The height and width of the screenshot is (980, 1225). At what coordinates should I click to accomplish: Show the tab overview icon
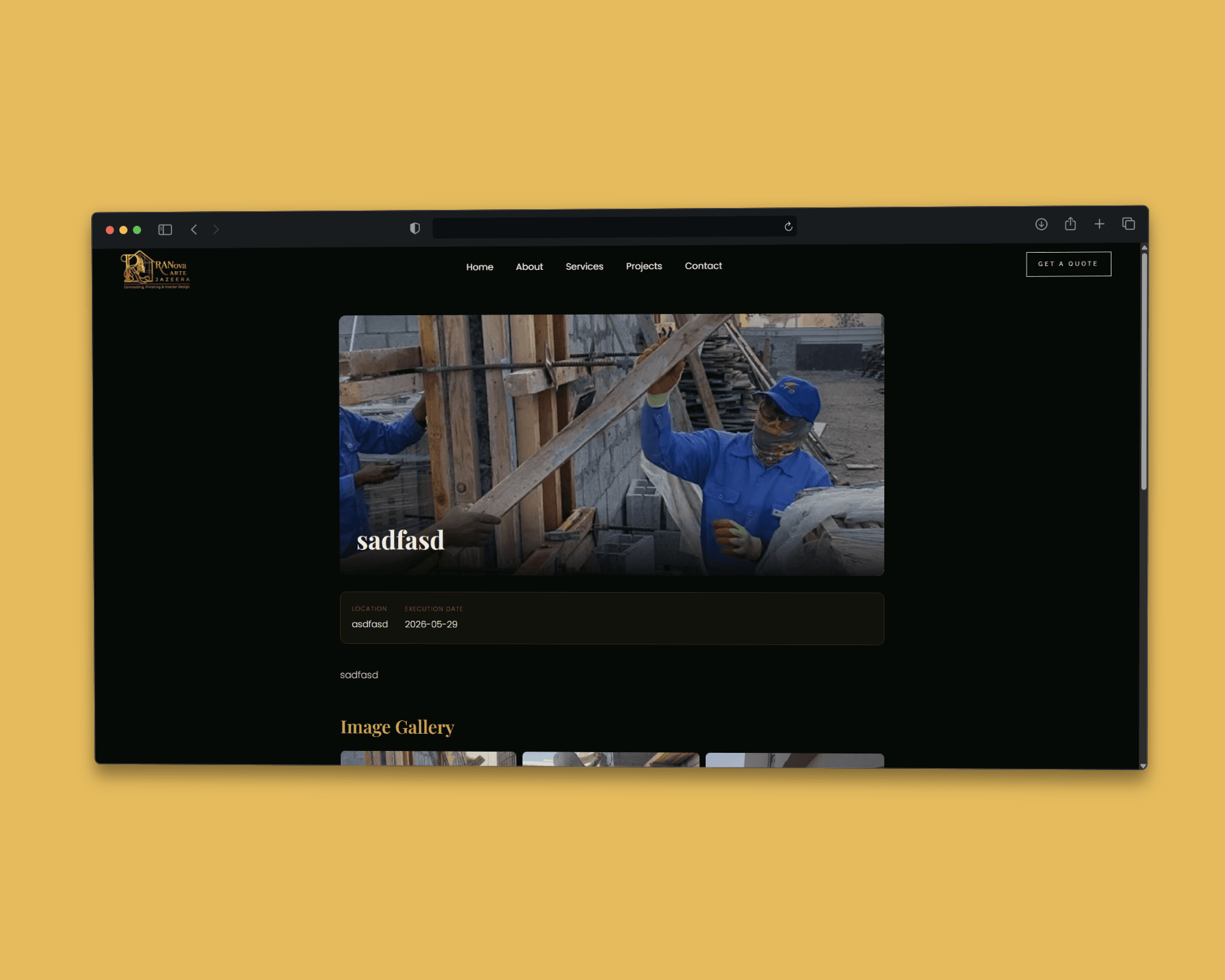1129,223
